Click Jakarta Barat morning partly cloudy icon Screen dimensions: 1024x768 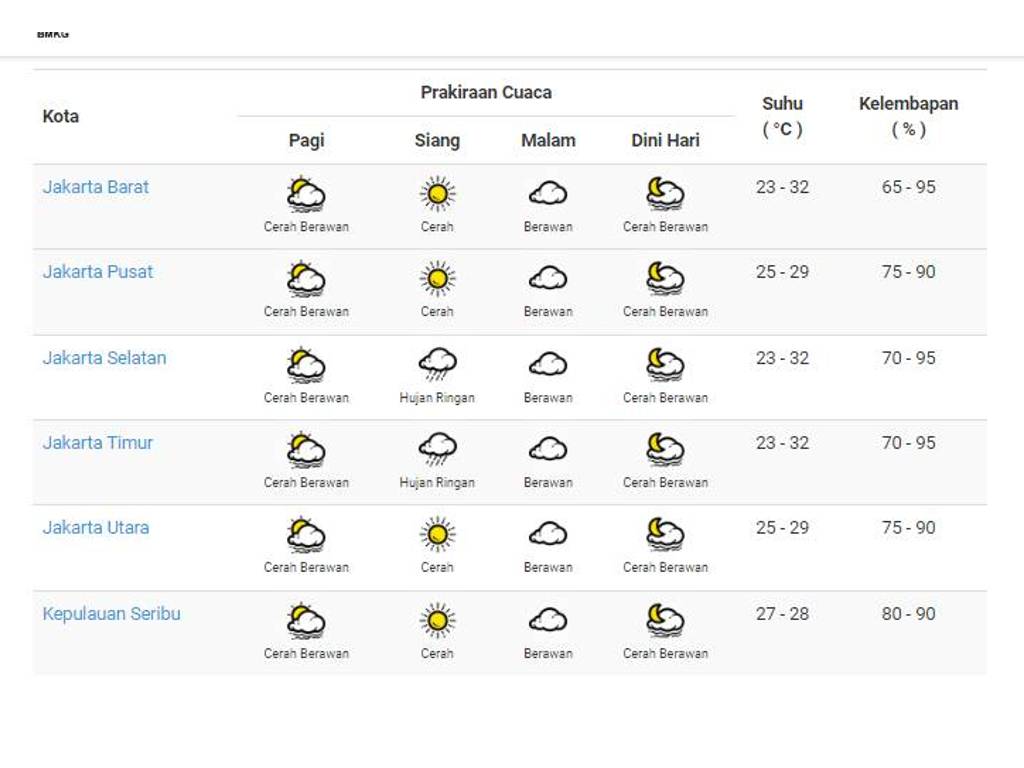tap(306, 194)
